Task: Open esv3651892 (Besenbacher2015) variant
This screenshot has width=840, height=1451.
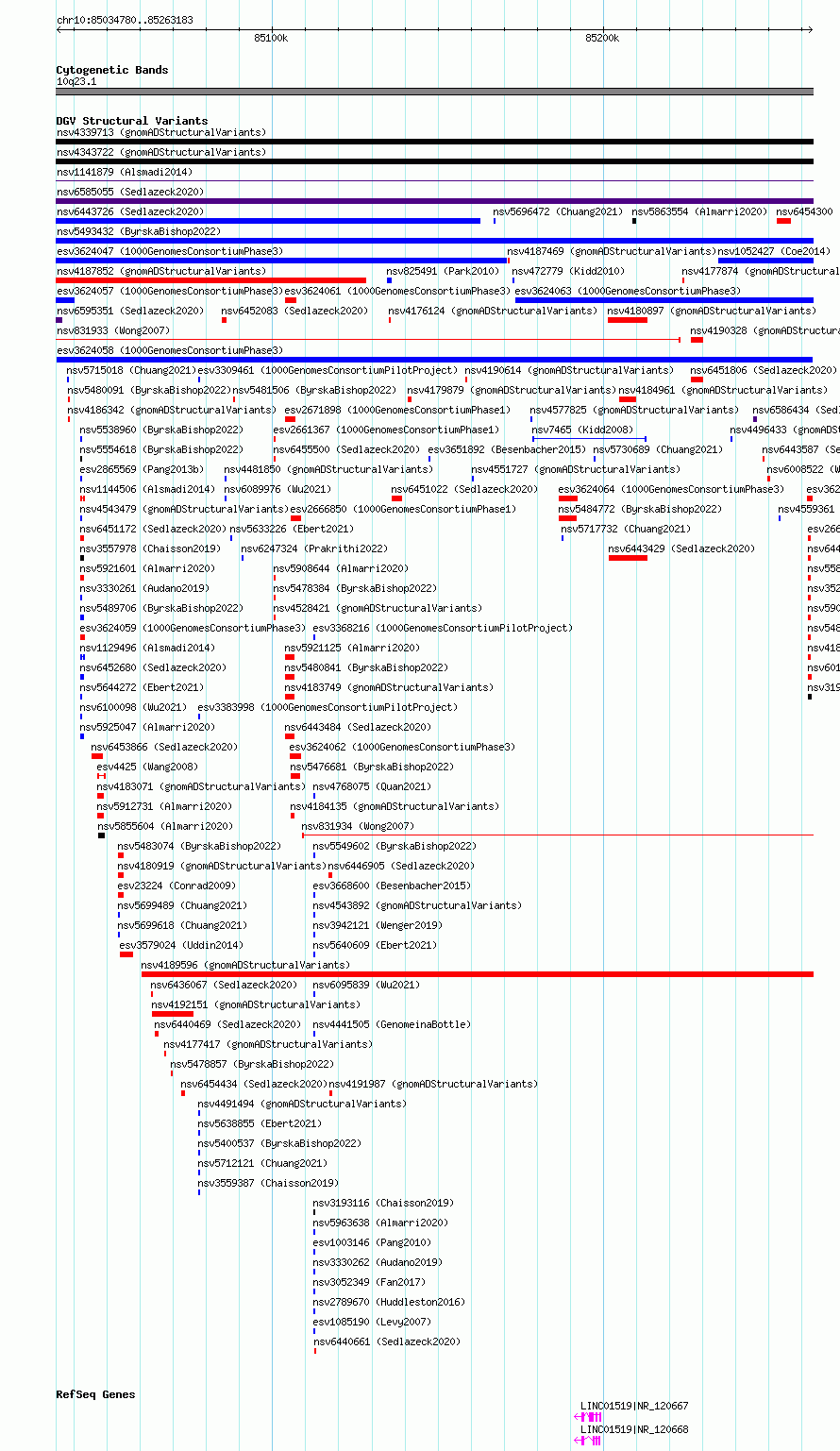Action: [x=508, y=450]
